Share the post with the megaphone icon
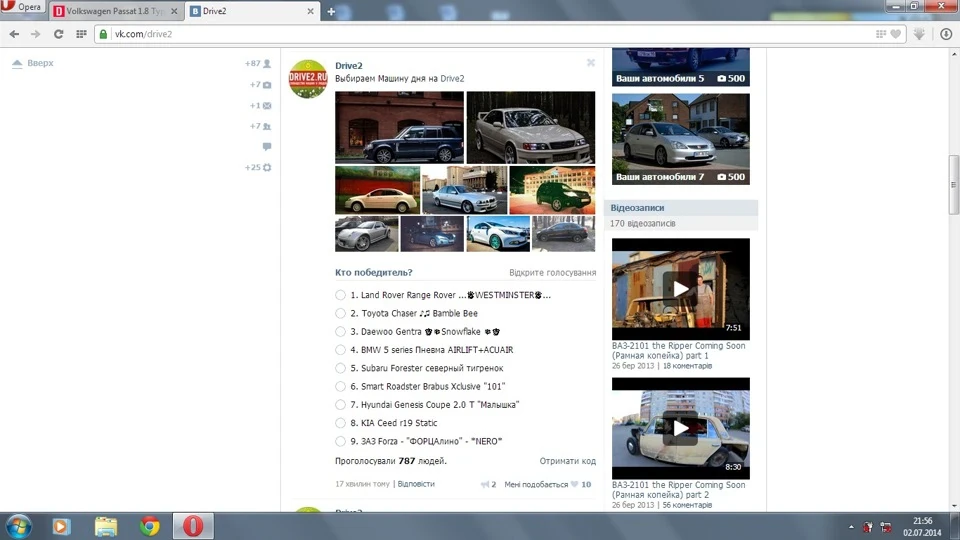The image size is (960, 540). [x=485, y=484]
